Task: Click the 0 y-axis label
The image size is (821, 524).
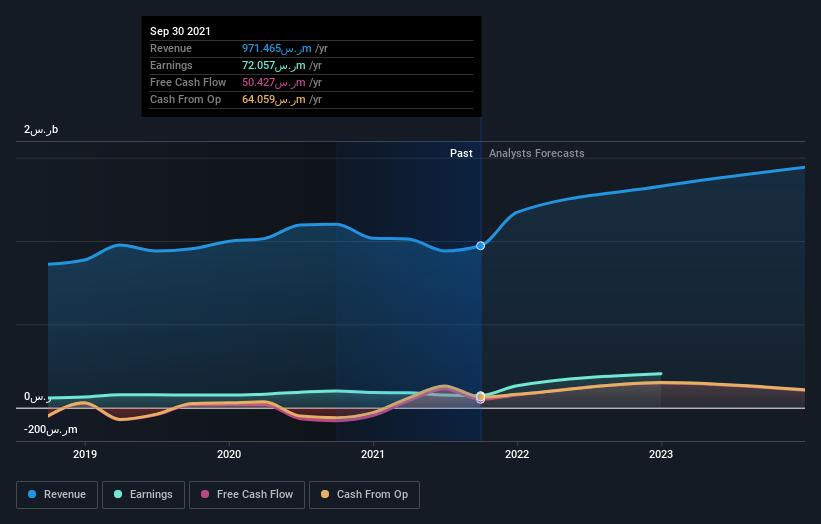Action: [x=37, y=397]
